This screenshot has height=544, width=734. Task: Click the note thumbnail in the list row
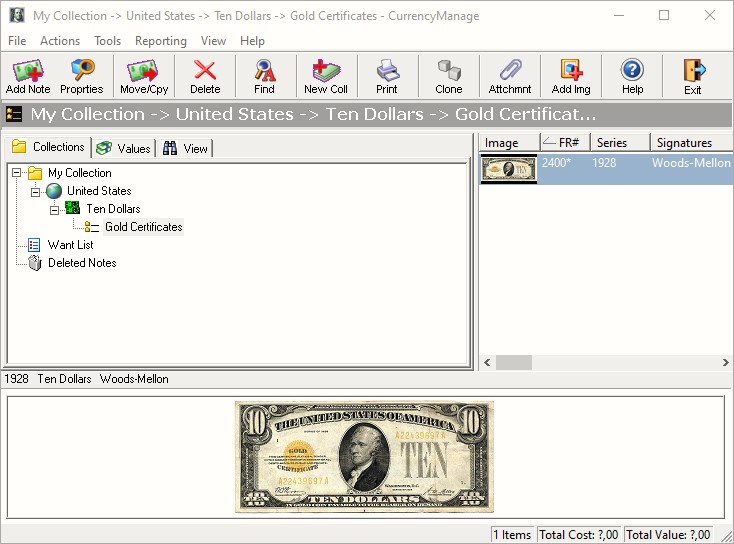pos(509,169)
